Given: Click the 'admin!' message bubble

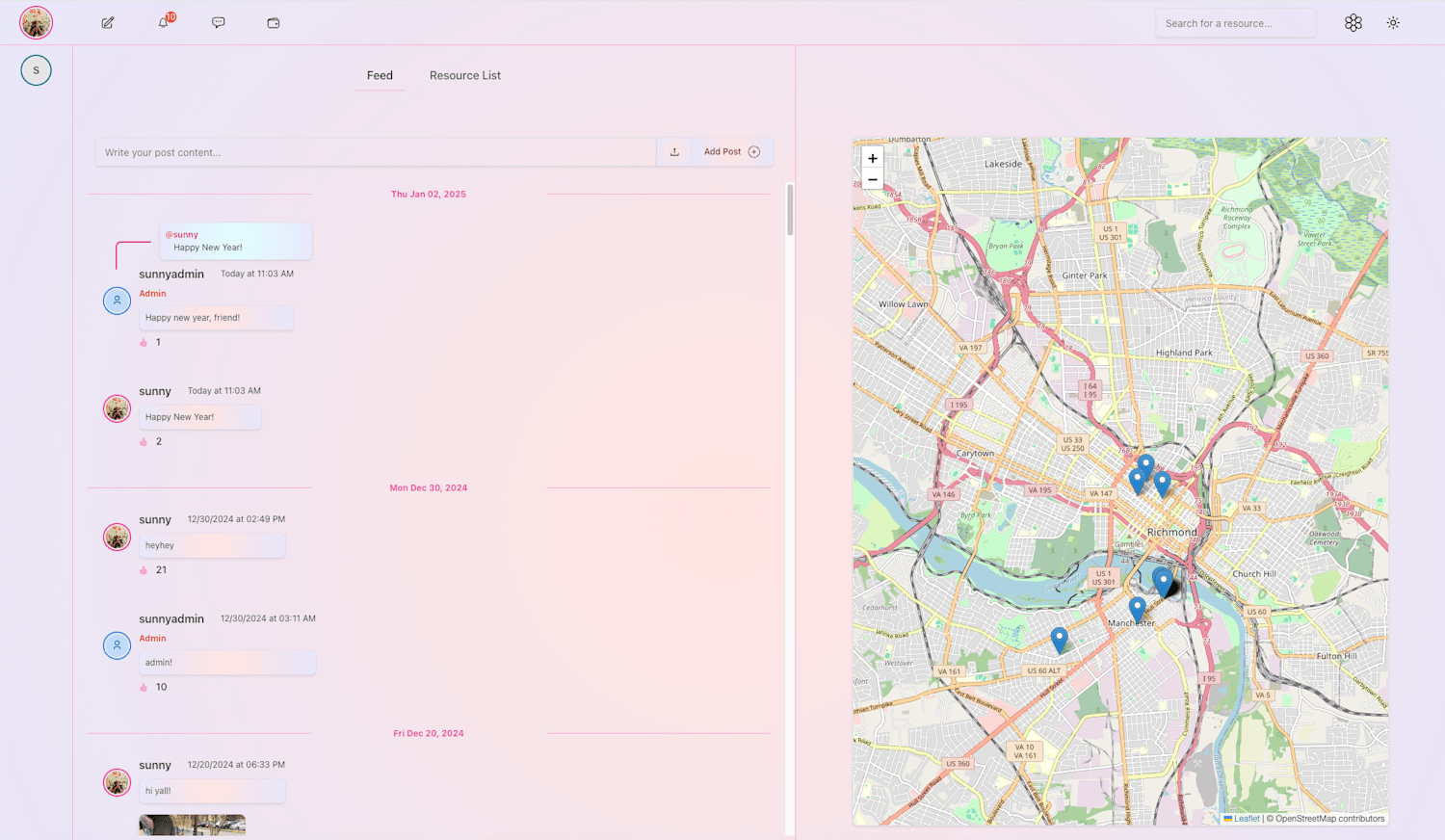Looking at the screenshot, I should click(227, 663).
